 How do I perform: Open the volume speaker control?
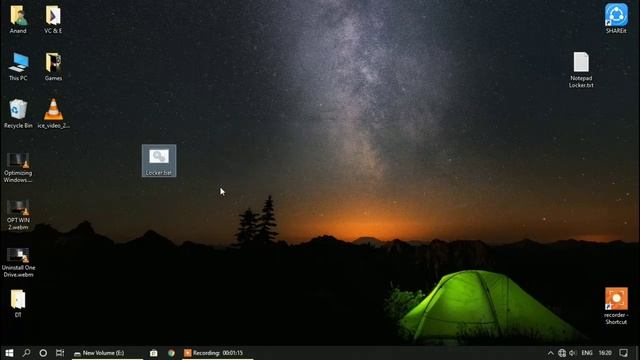click(x=573, y=353)
